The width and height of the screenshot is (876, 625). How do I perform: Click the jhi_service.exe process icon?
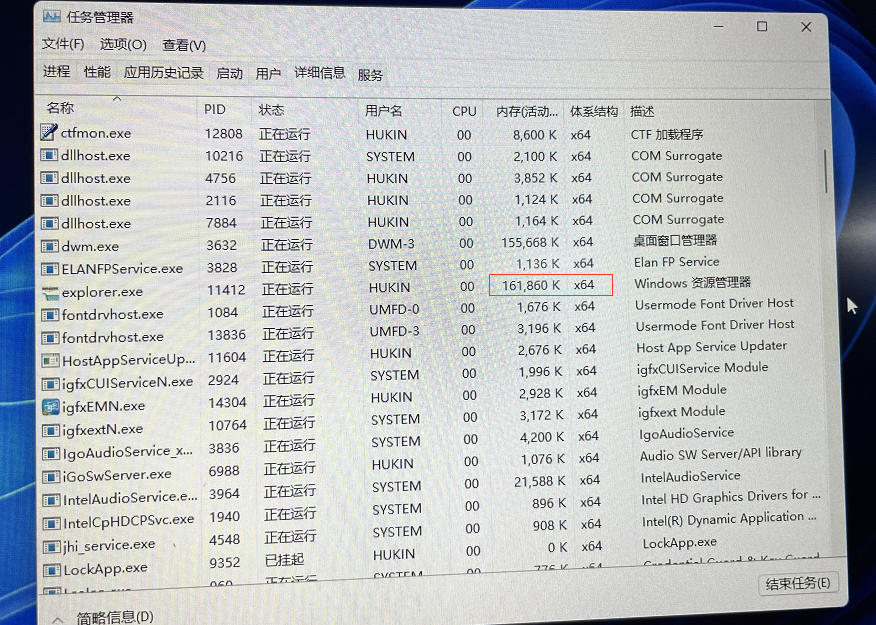pos(51,546)
